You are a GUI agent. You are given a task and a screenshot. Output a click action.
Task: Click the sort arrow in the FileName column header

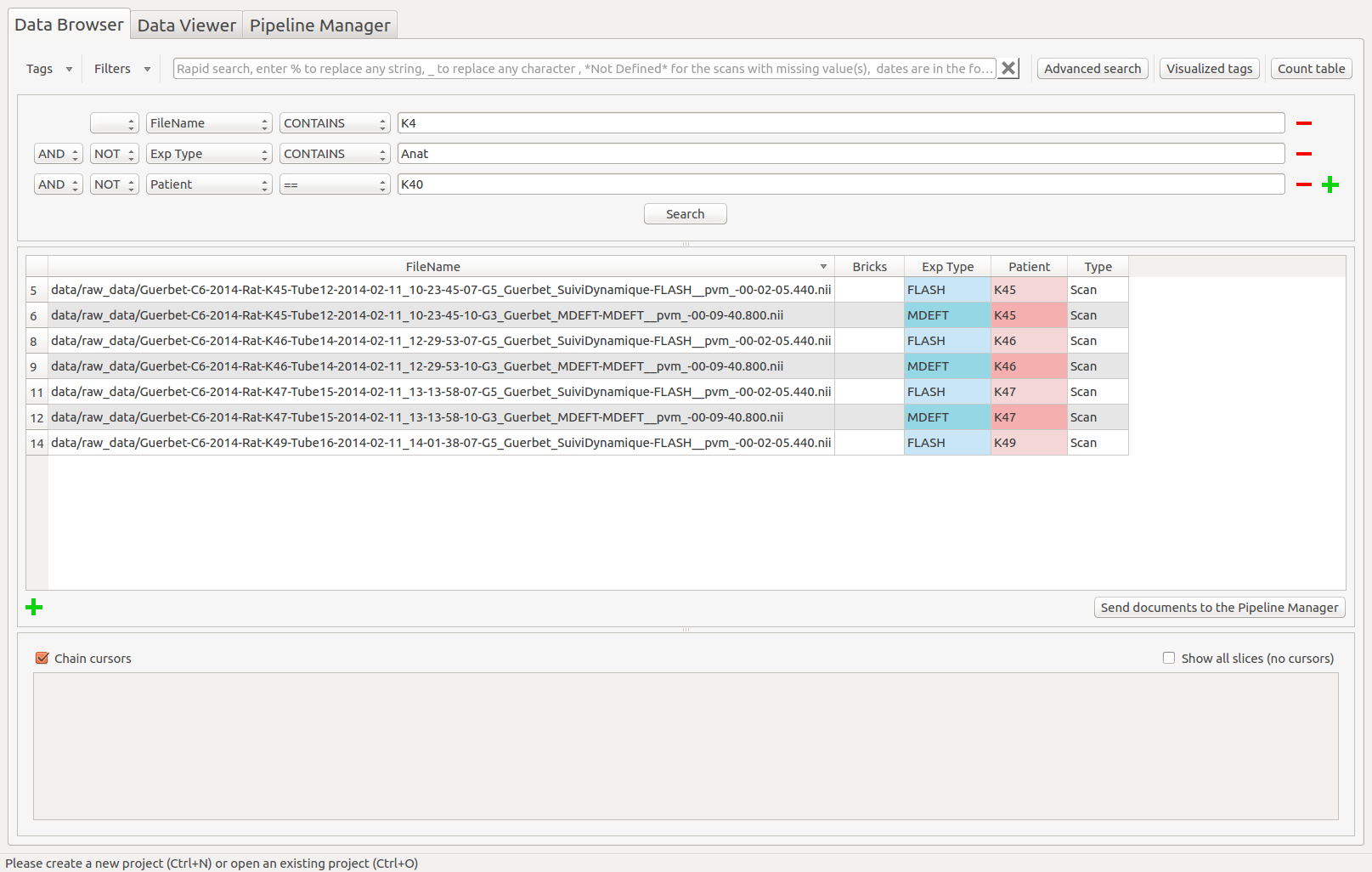[x=823, y=267]
